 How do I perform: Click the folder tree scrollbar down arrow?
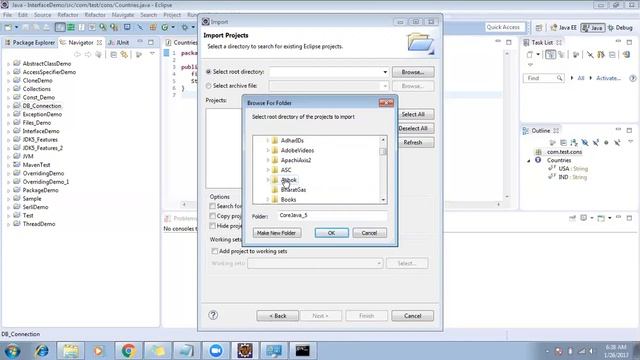coord(383,200)
